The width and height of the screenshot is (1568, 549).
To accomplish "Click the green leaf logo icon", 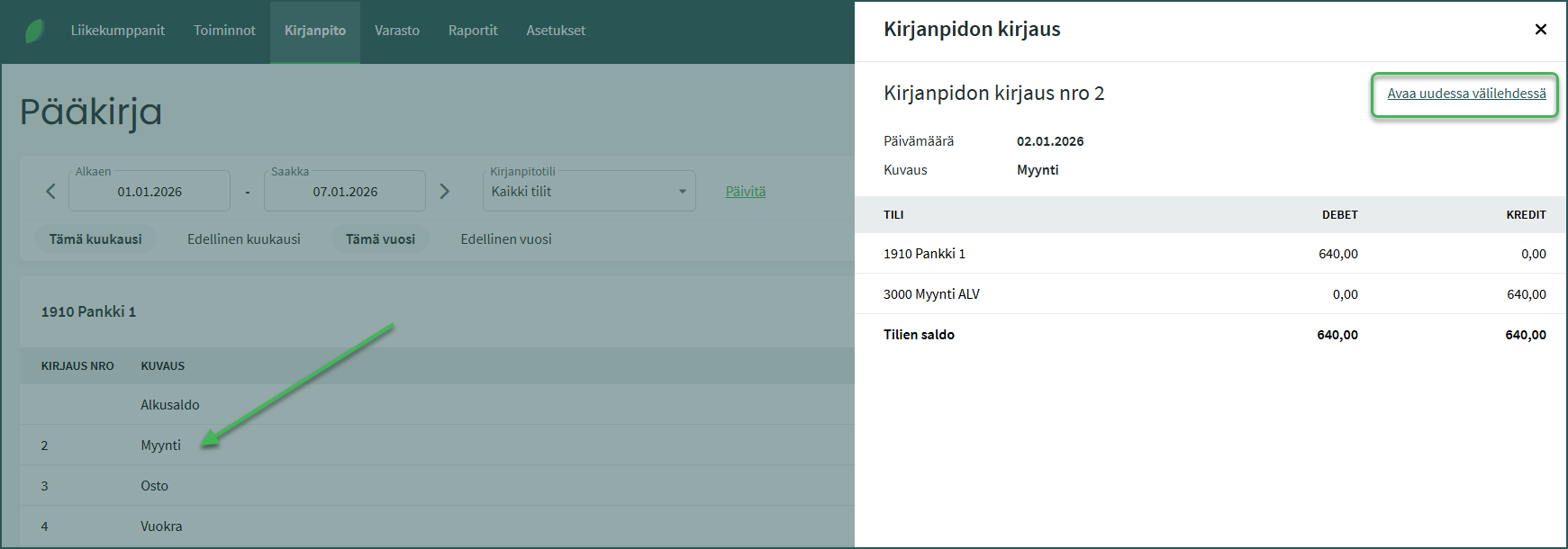I will 34,31.
